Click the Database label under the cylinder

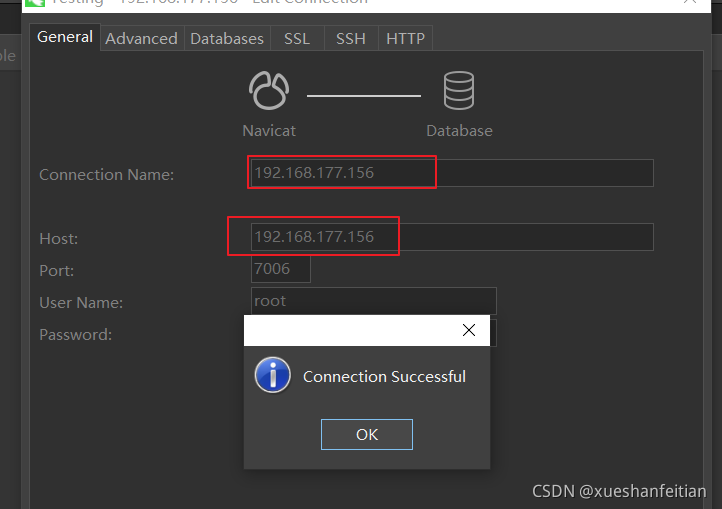click(460, 131)
